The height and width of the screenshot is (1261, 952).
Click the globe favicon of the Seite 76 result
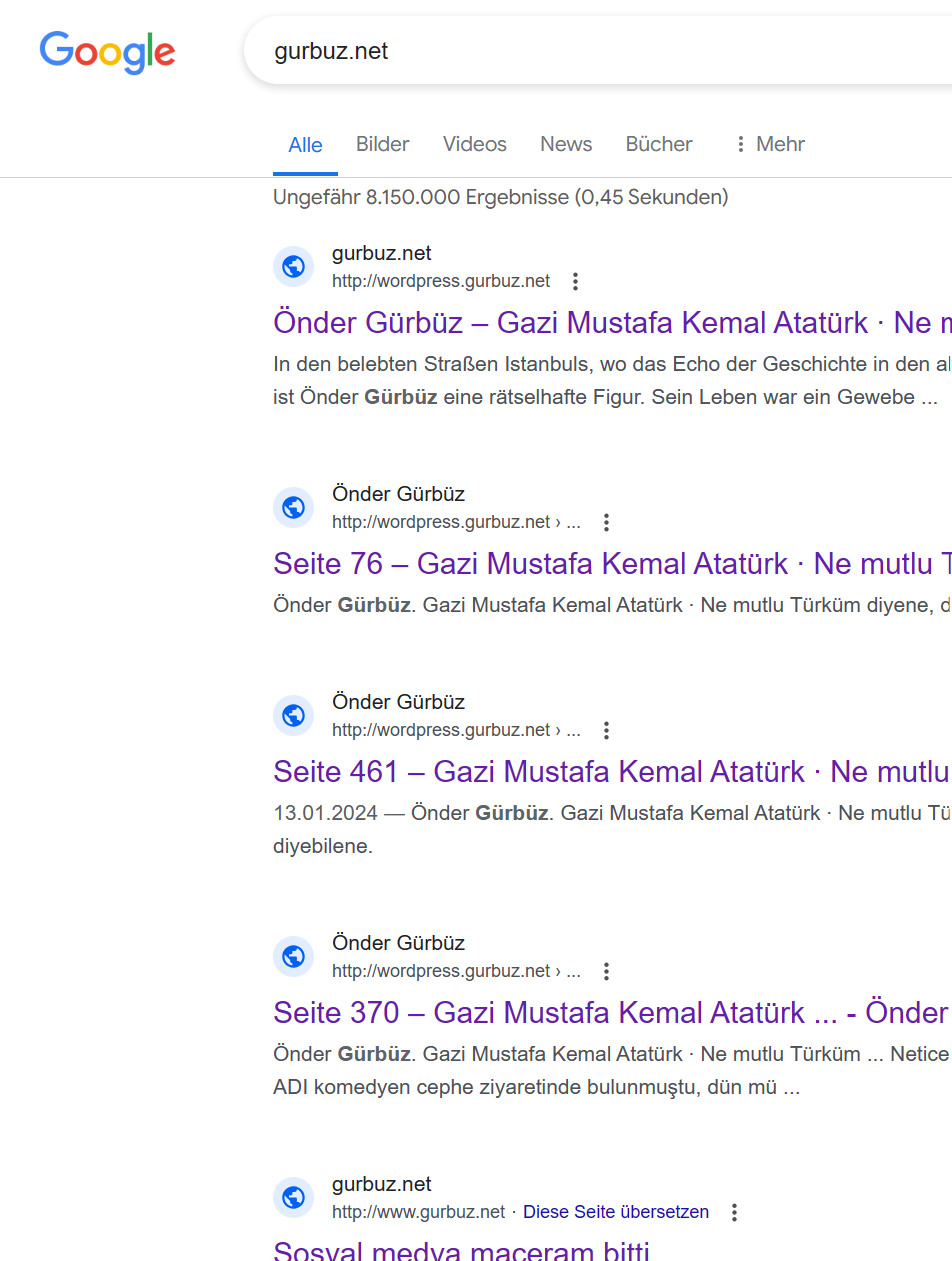point(293,507)
